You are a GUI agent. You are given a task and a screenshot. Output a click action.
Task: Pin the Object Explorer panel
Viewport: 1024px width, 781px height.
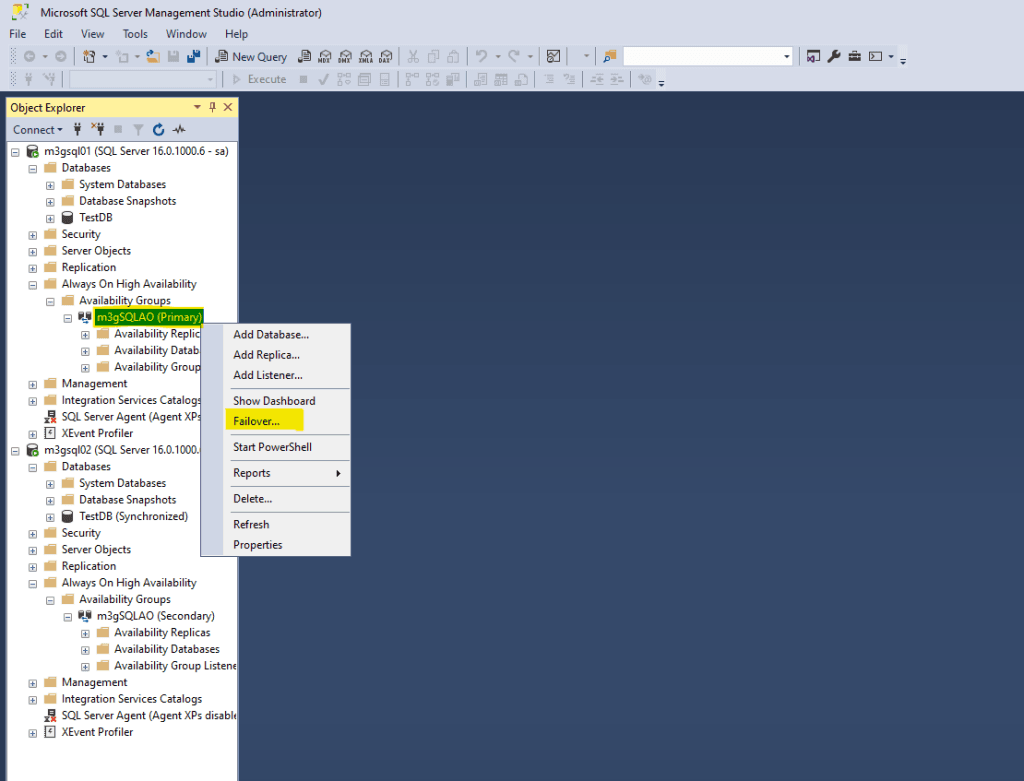[x=212, y=107]
